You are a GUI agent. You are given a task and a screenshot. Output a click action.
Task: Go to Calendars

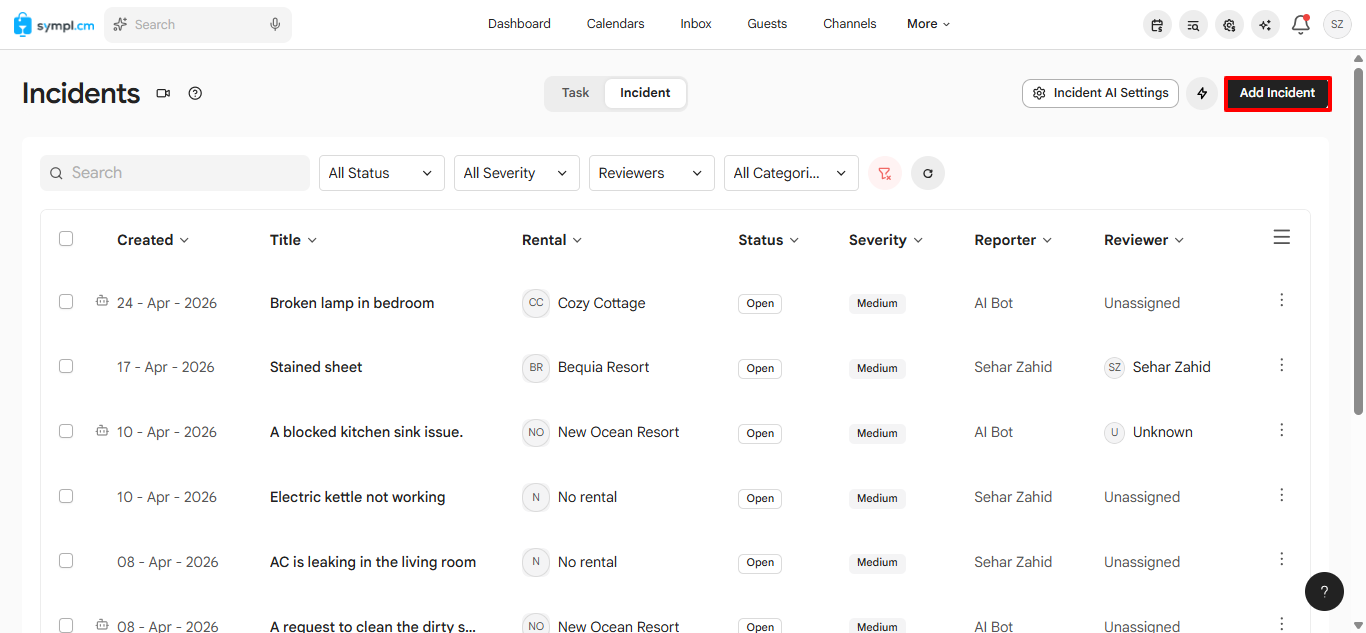coord(615,24)
